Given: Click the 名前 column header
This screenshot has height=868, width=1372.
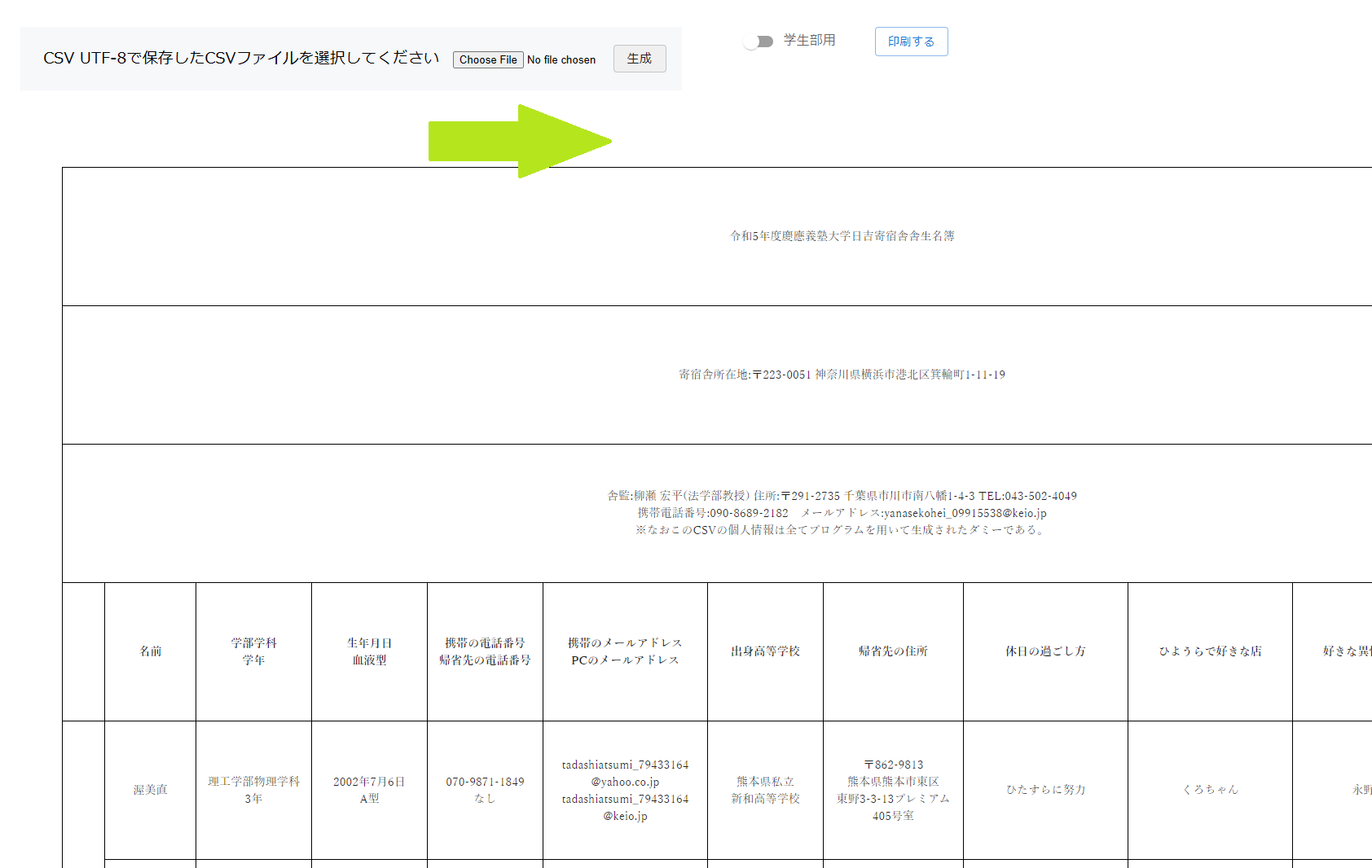Looking at the screenshot, I should (151, 651).
